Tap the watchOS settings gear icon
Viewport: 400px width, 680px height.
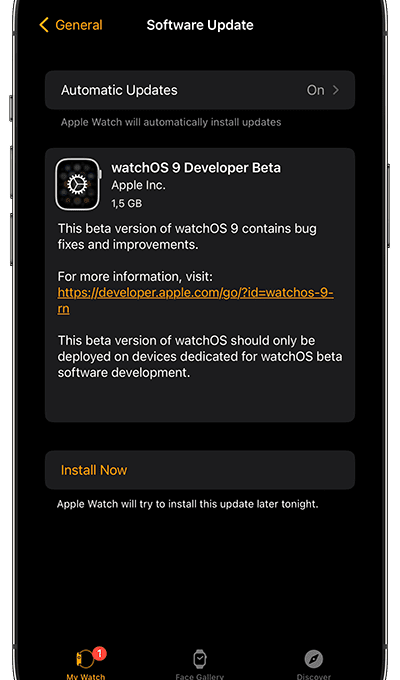pos(78,184)
